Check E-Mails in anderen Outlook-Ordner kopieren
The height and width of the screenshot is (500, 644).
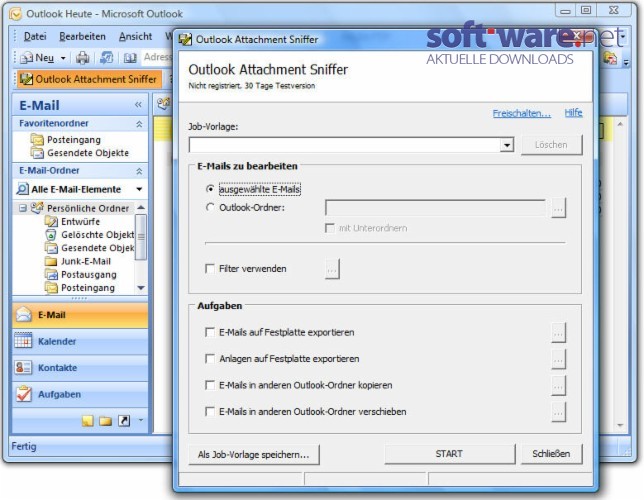tap(210, 385)
